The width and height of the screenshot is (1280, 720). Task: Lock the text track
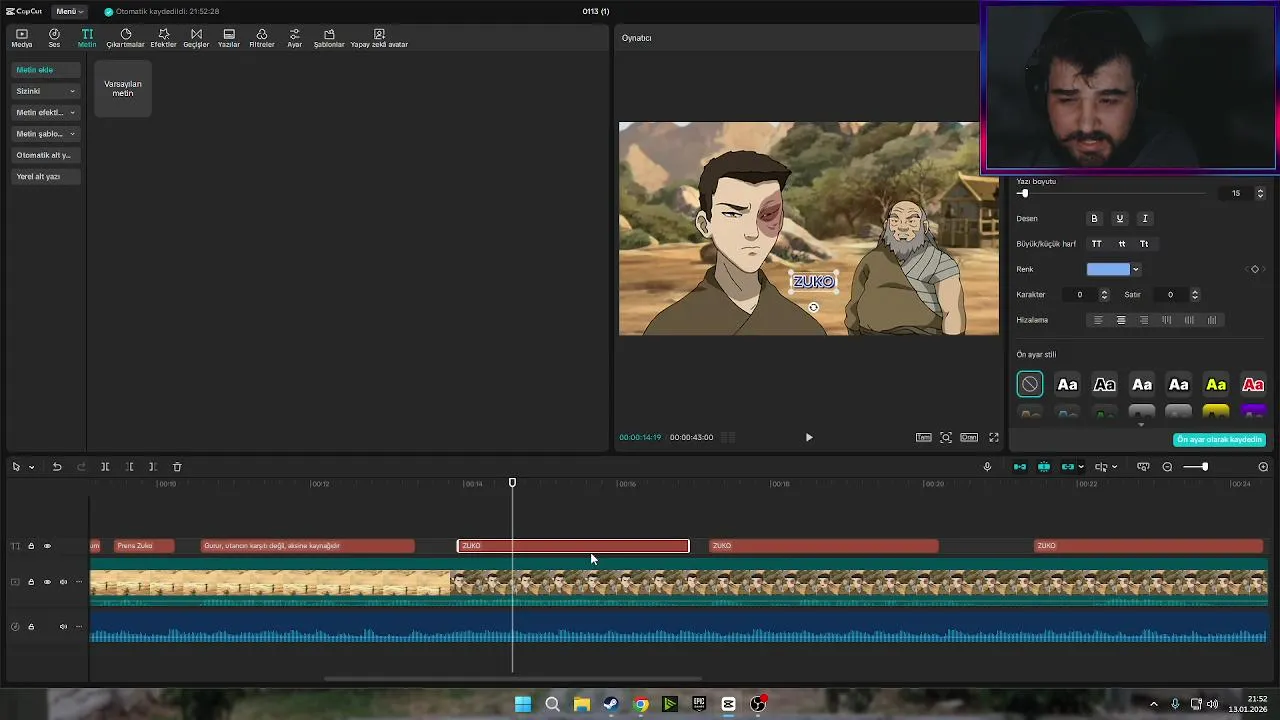(x=31, y=546)
